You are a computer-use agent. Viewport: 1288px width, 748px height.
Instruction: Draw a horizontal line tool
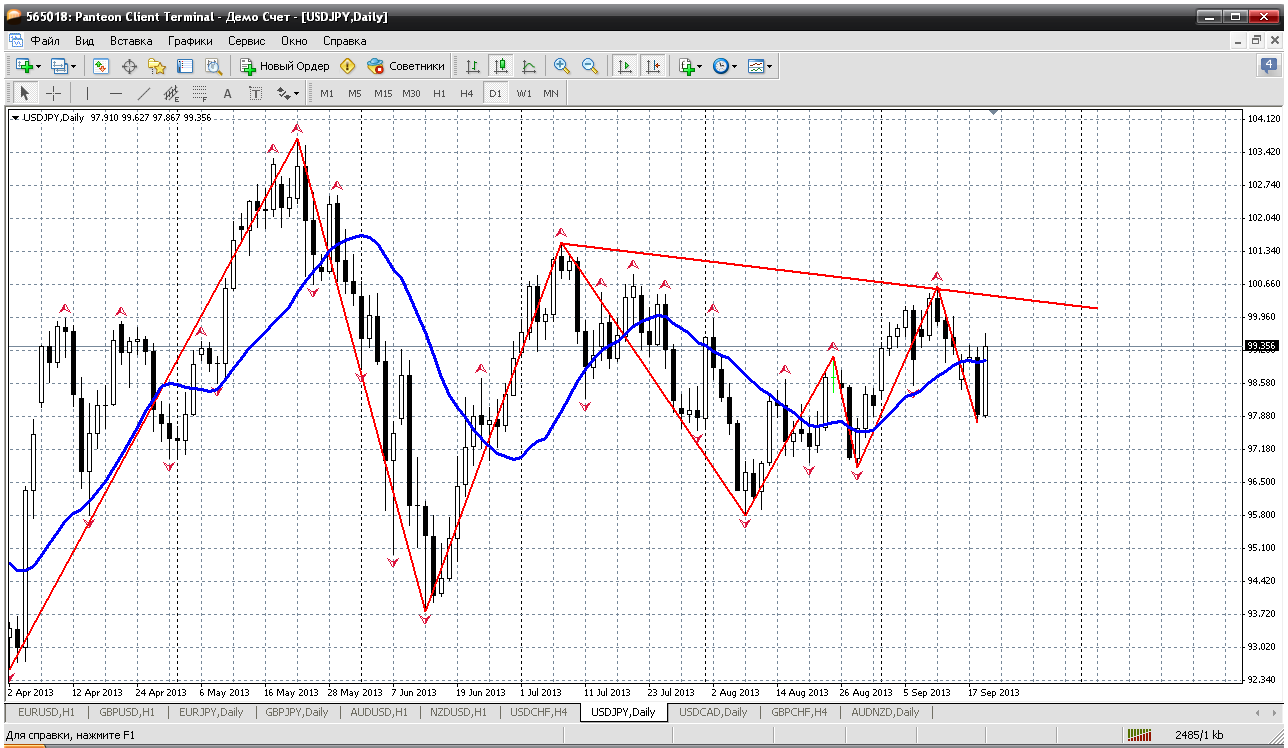pos(115,93)
